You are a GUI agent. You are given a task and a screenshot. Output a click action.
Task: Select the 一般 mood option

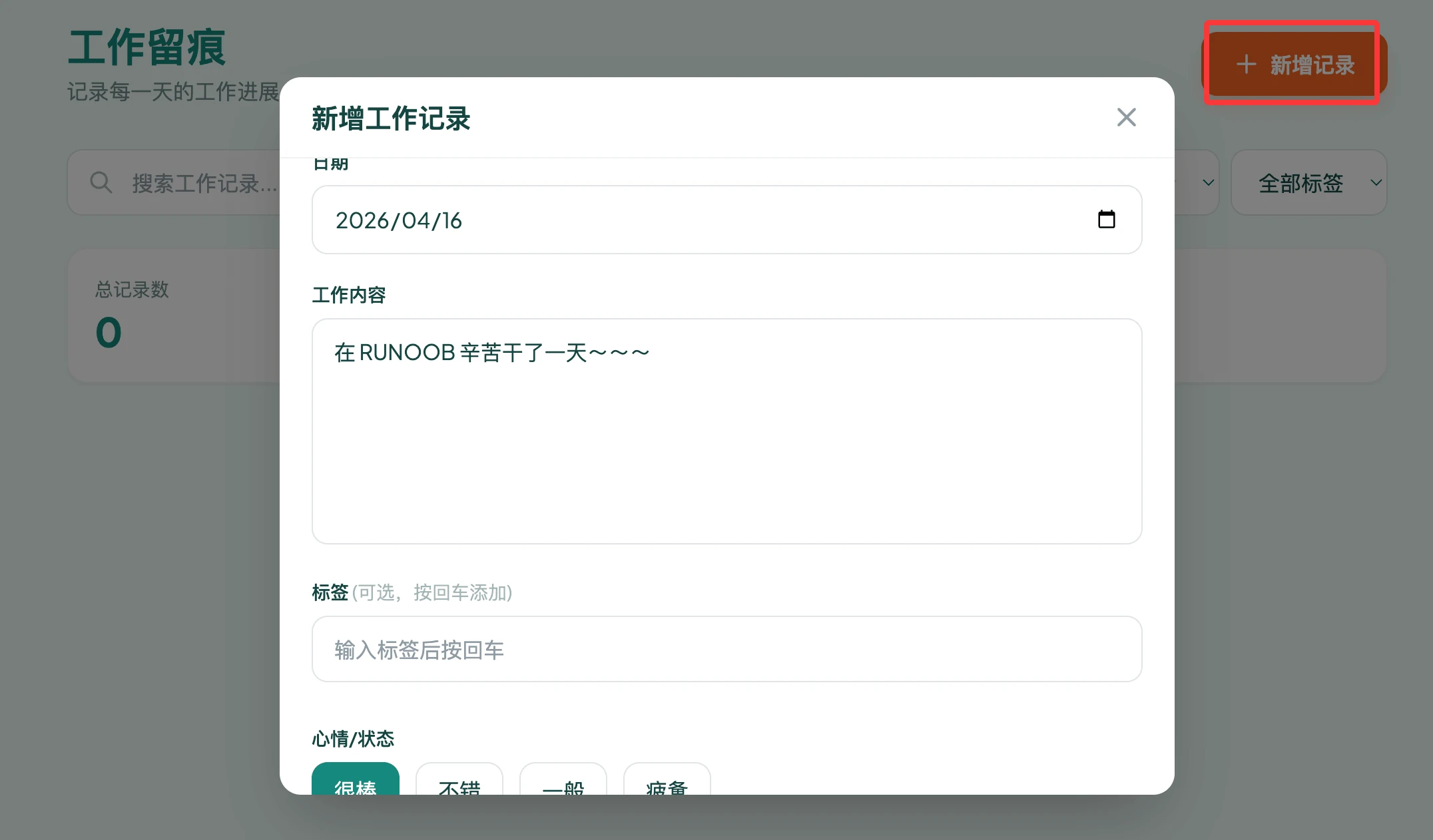[x=563, y=779]
